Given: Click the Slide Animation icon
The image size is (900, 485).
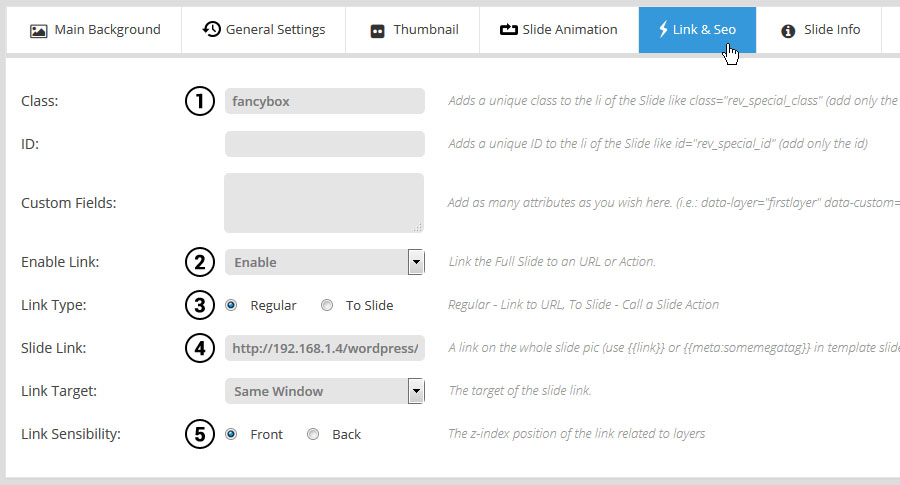Looking at the screenshot, I should tap(509, 29).
